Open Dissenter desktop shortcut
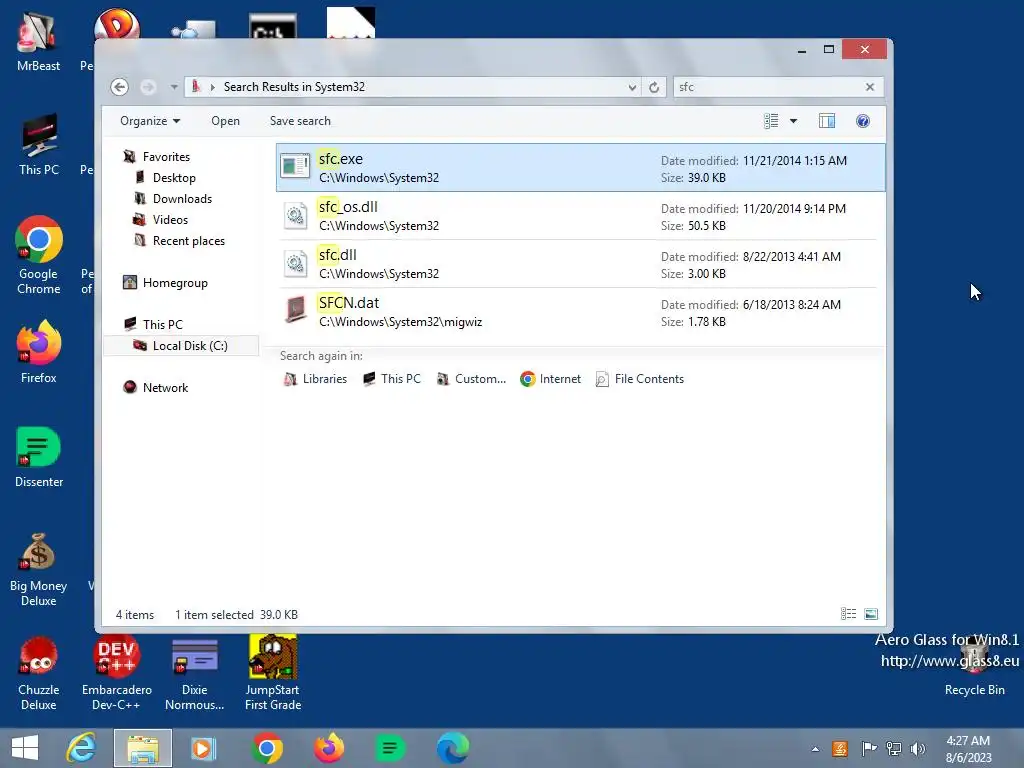The height and width of the screenshot is (768, 1024). click(x=39, y=456)
